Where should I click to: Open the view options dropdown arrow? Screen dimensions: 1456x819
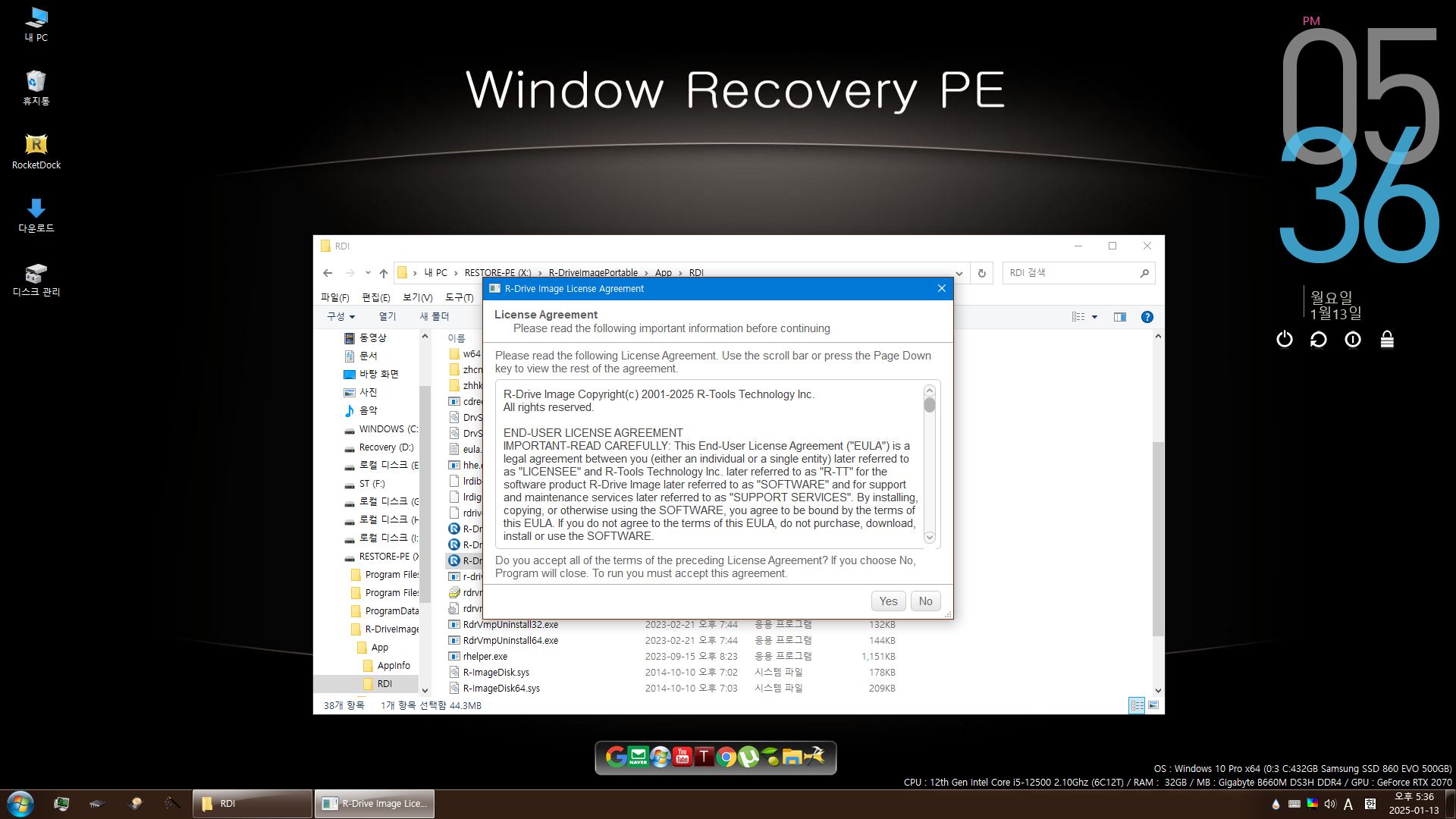tap(1094, 317)
